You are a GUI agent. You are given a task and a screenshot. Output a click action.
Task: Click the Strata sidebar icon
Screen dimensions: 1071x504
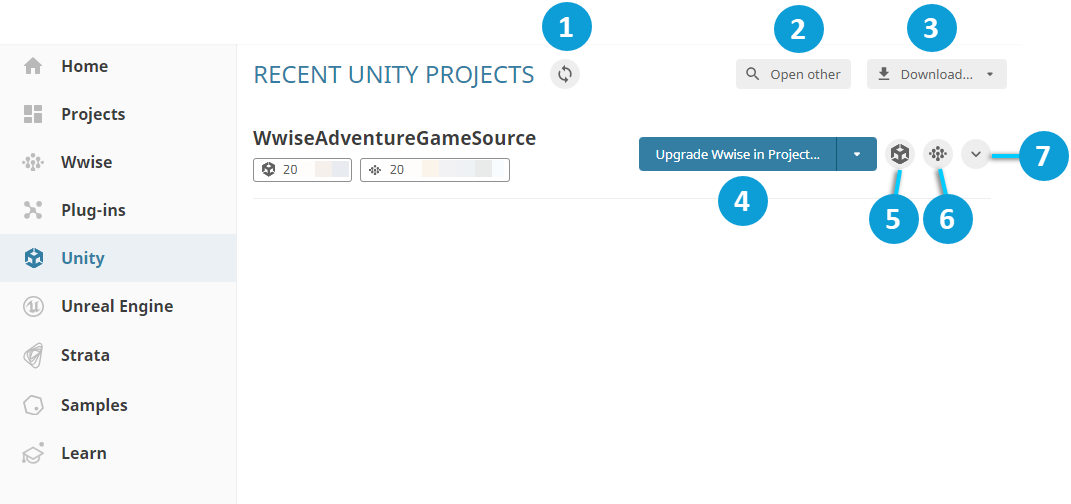pos(33,355)
